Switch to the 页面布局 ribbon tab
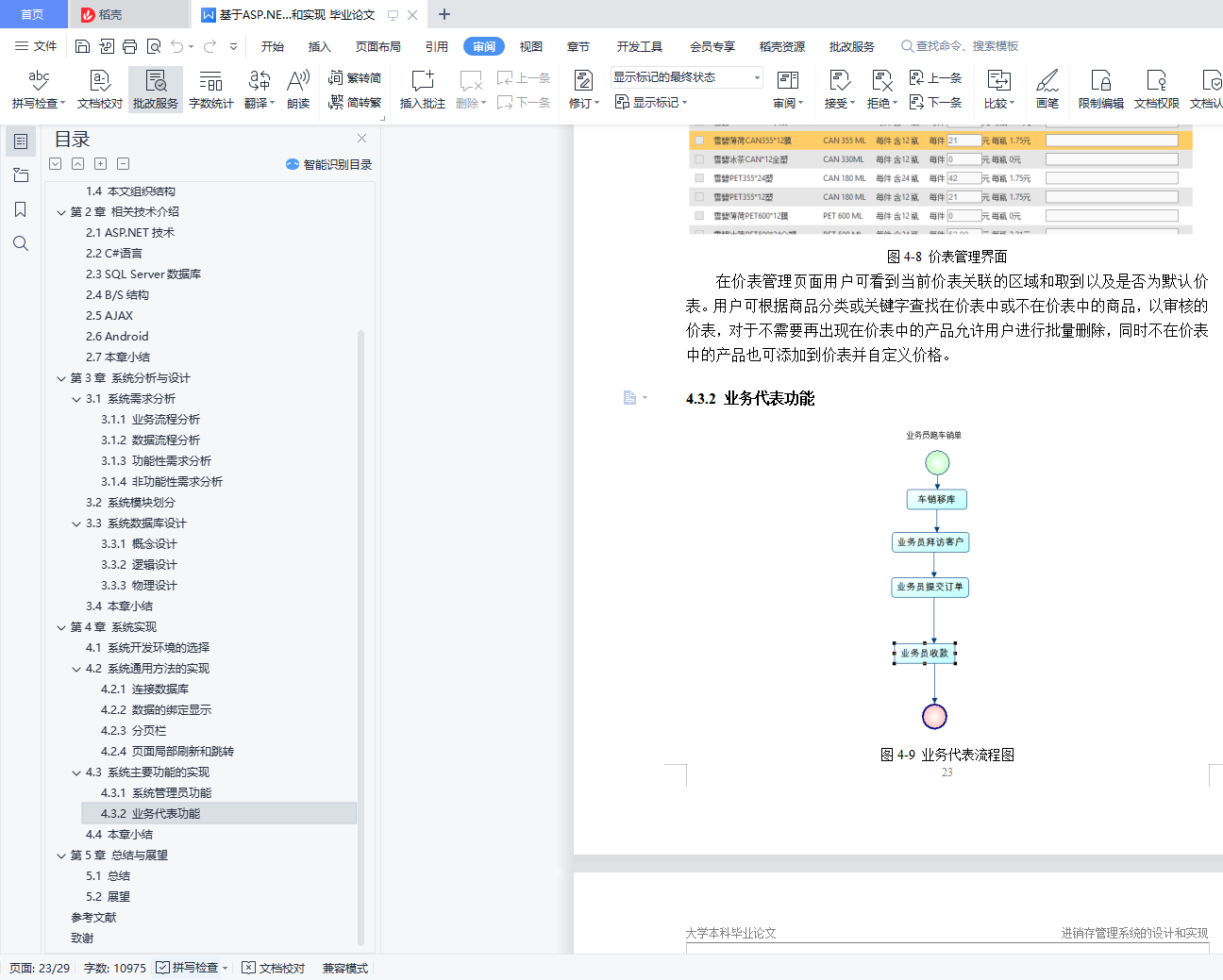Screen dimensions: 1223x980 [x=378, y=46]
